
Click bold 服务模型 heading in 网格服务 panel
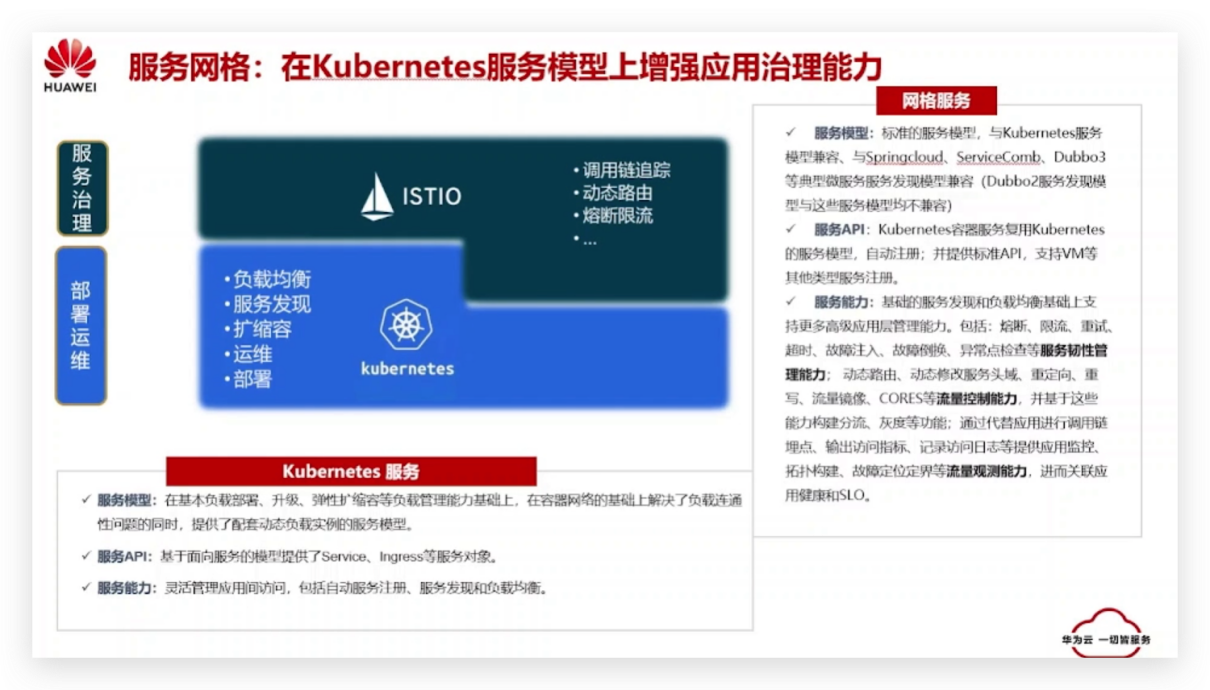841,133
